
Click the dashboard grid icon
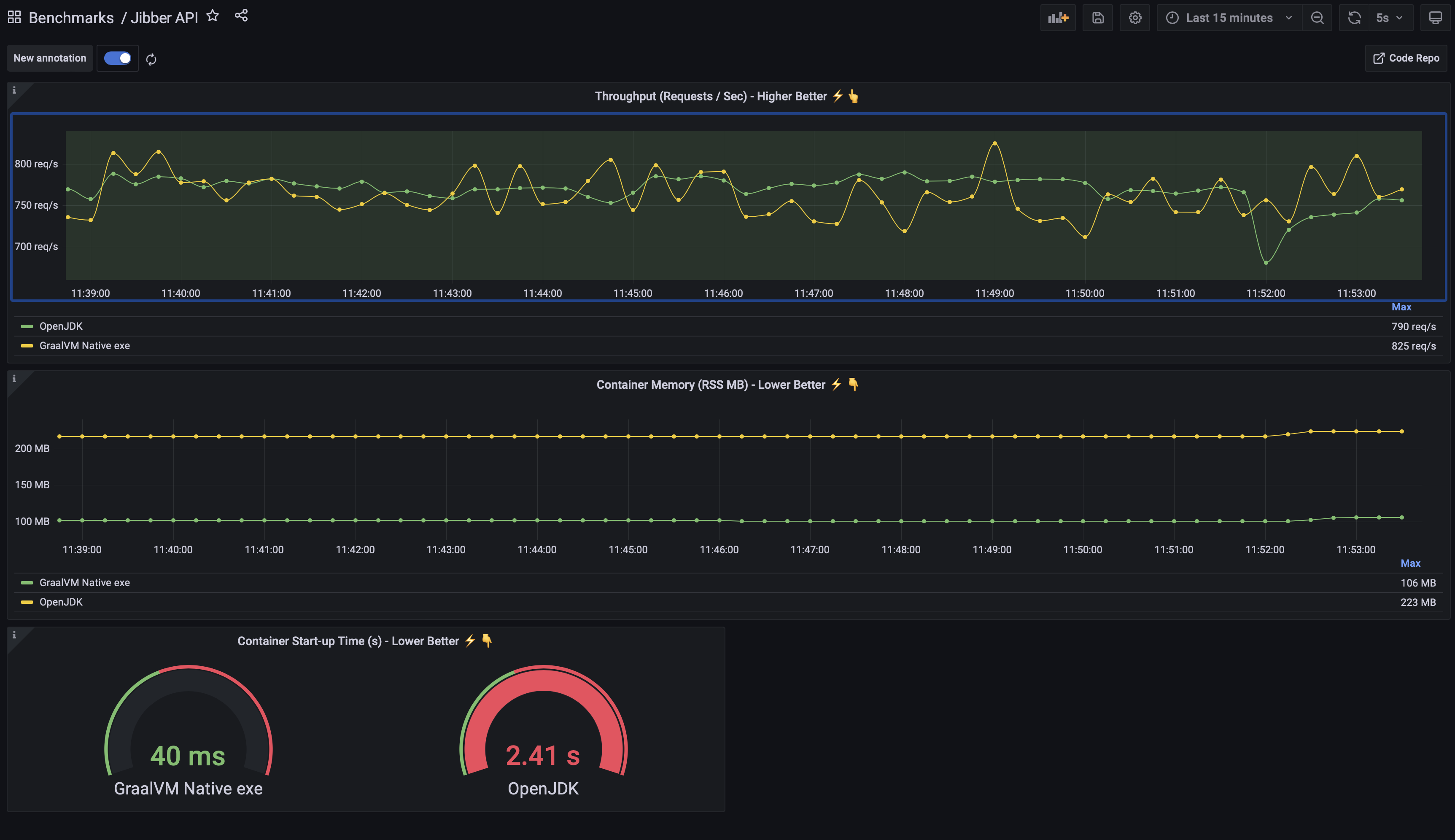point(14,17)
